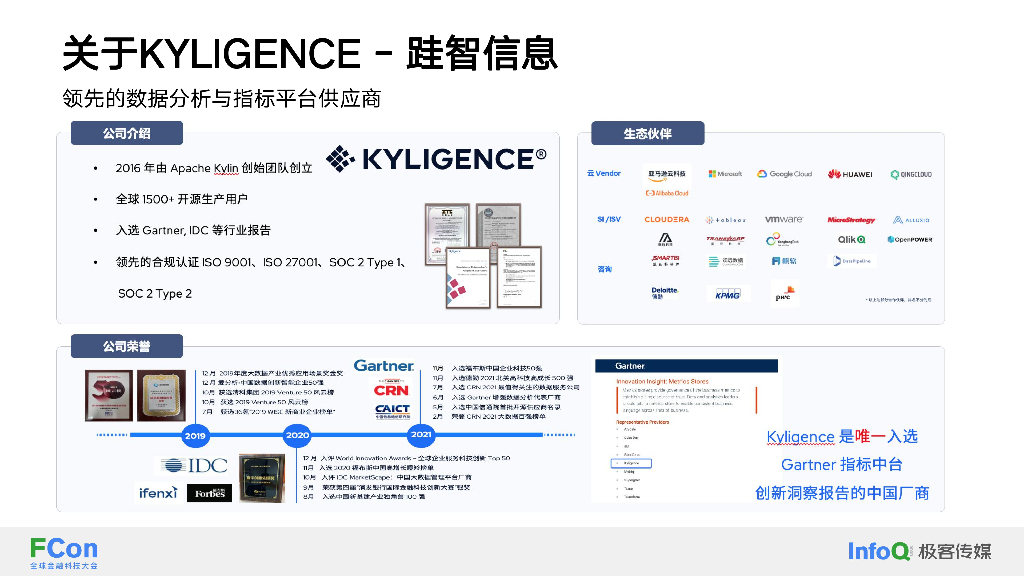Image resolution: width=1024 pixels, height=576 pixels.
Task: Click the Google Cloud partner logo
Action: pyautogui.click(x=784, y=174)
